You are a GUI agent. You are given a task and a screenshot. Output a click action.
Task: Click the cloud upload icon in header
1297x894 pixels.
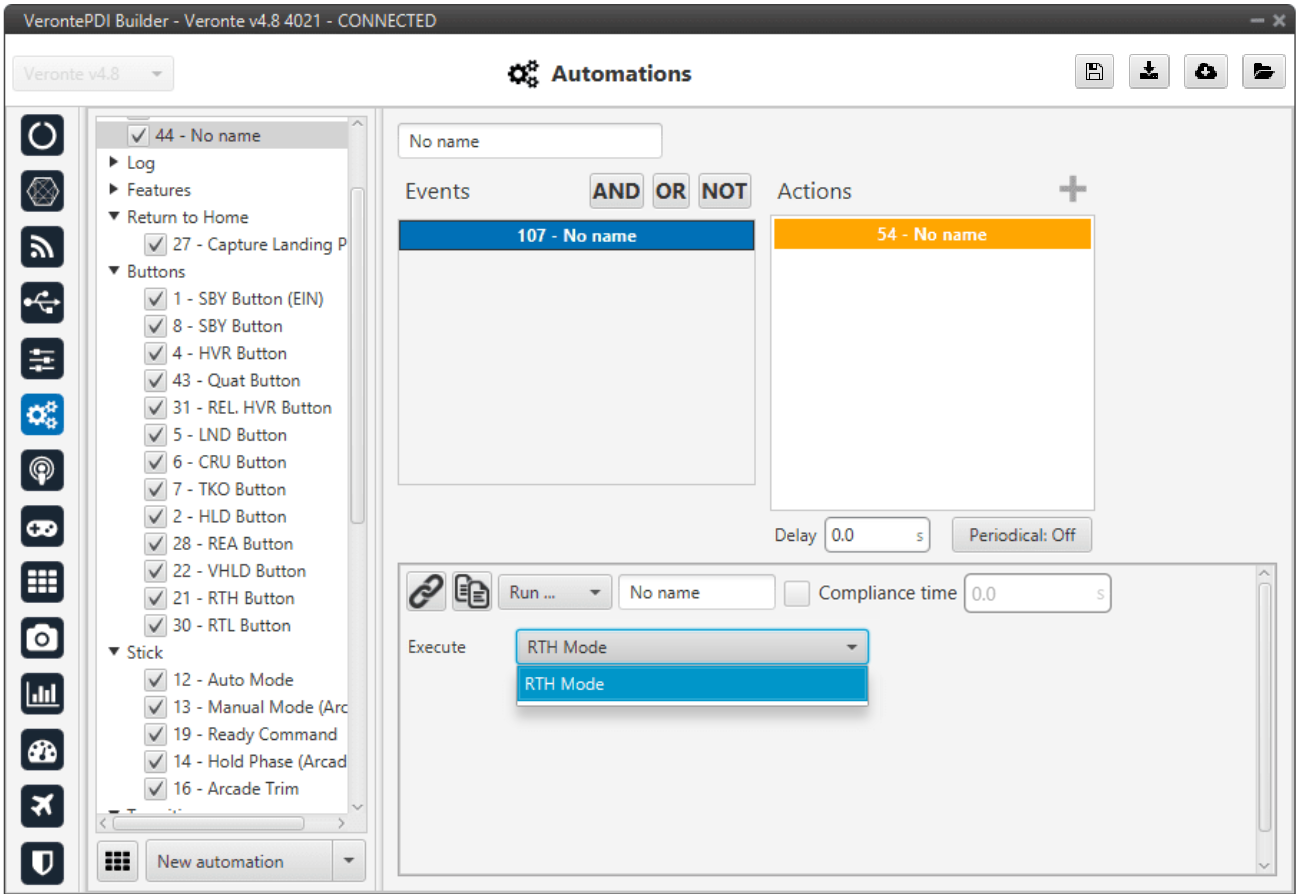pyautogui.click(x=1206, y=72)
